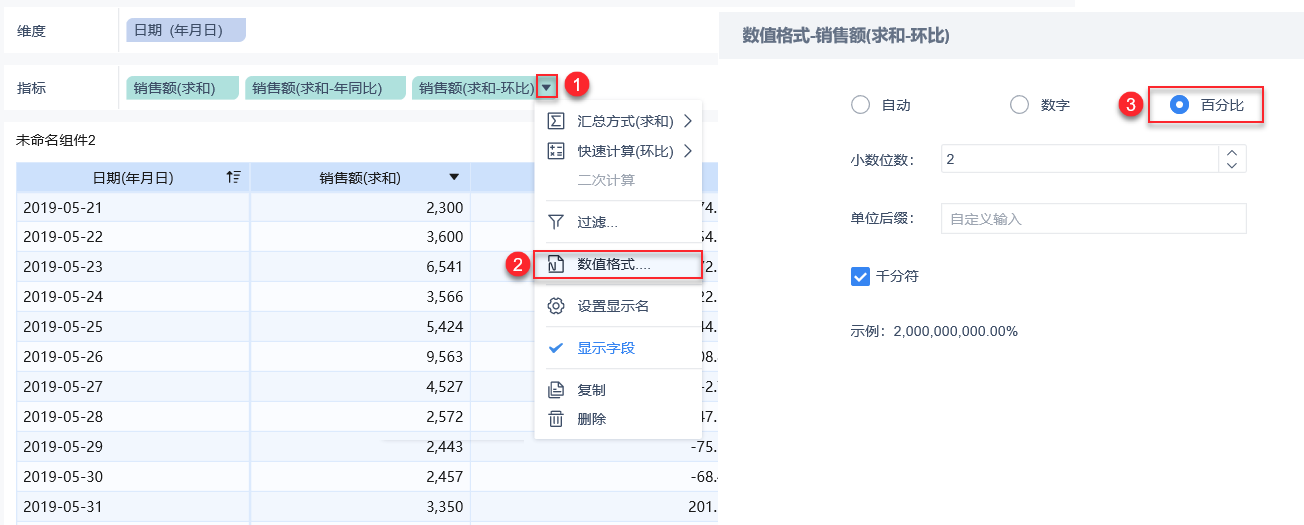
Task: Uncheck the 千分符 checkbox
Action: [860, 276]
